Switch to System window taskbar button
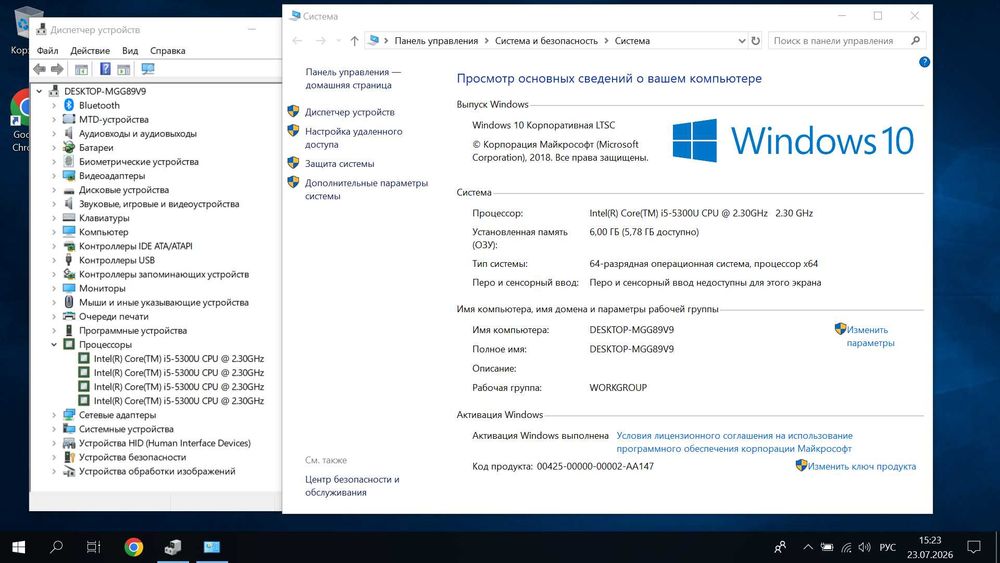Screen dimensions: 1000x563 [x=212, y=547]
